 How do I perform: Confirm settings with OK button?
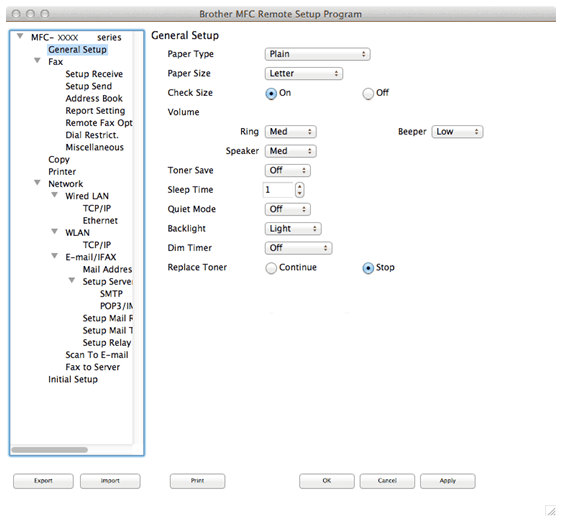(x=327, y=481)
